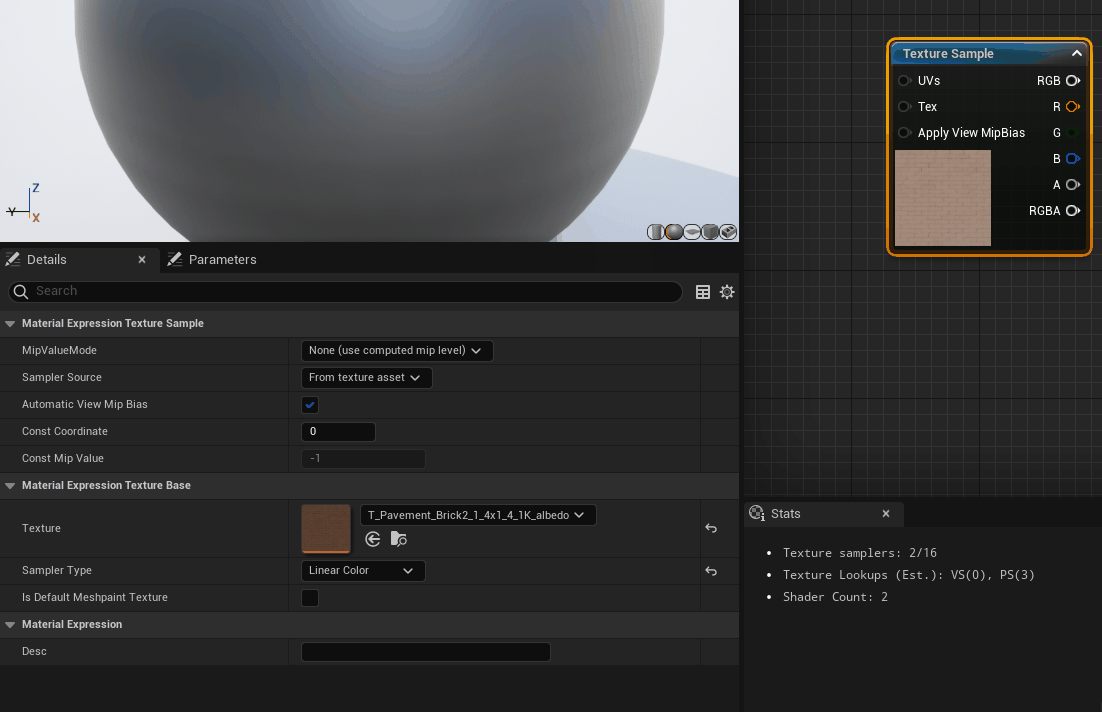Viewport: 1102px width, 712px height.
Task: Reset Texture property to default
Action: tap(711, 529)
